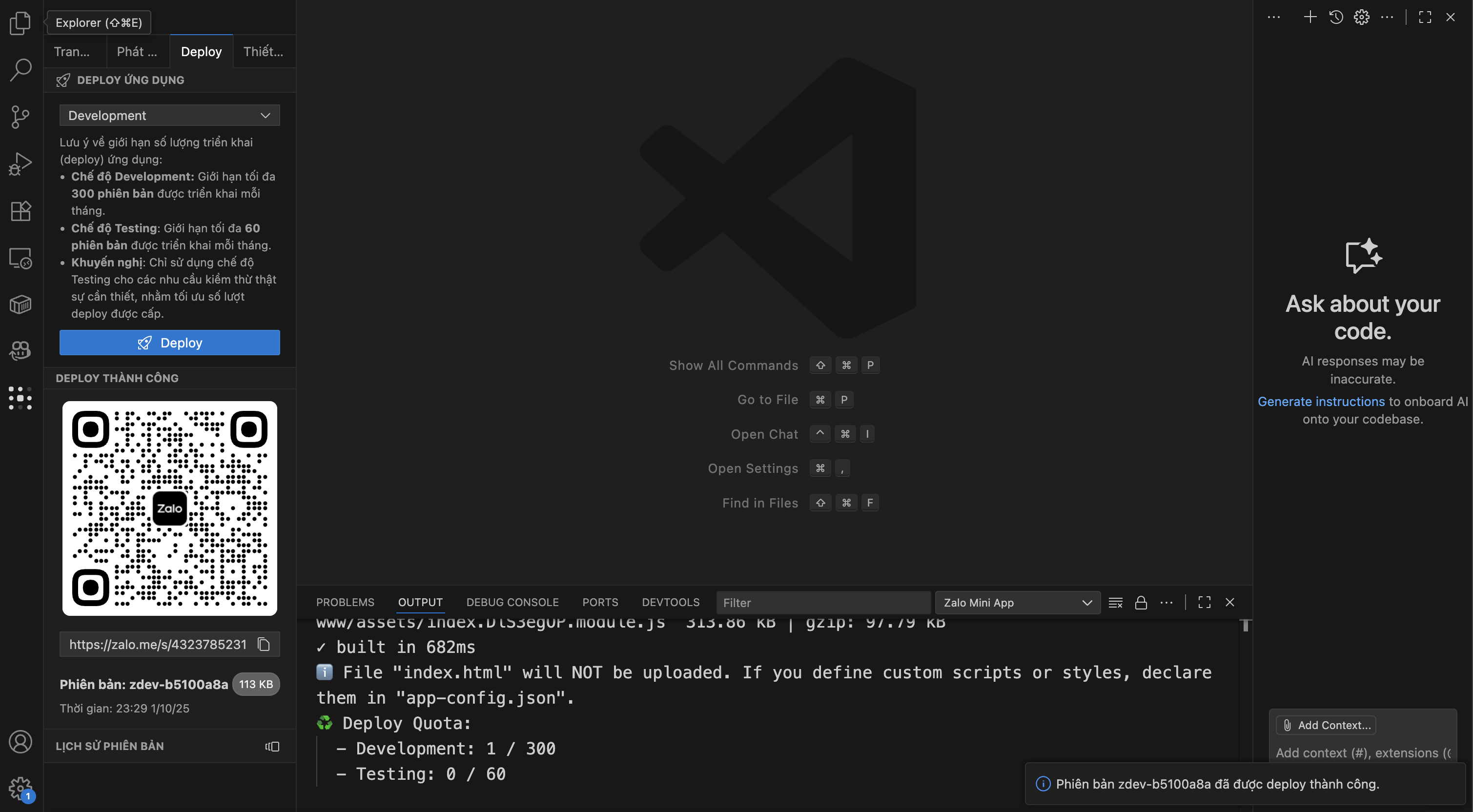Select the Run and Debug sidebar icon
The height and width of the screenshot is (812, 1473).
[20, 163]
